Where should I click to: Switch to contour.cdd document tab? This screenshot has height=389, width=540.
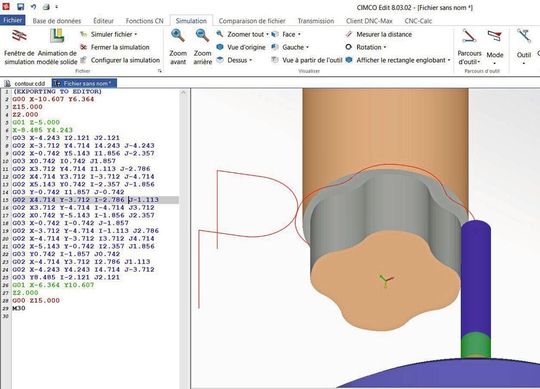click(x=25, y=83)
